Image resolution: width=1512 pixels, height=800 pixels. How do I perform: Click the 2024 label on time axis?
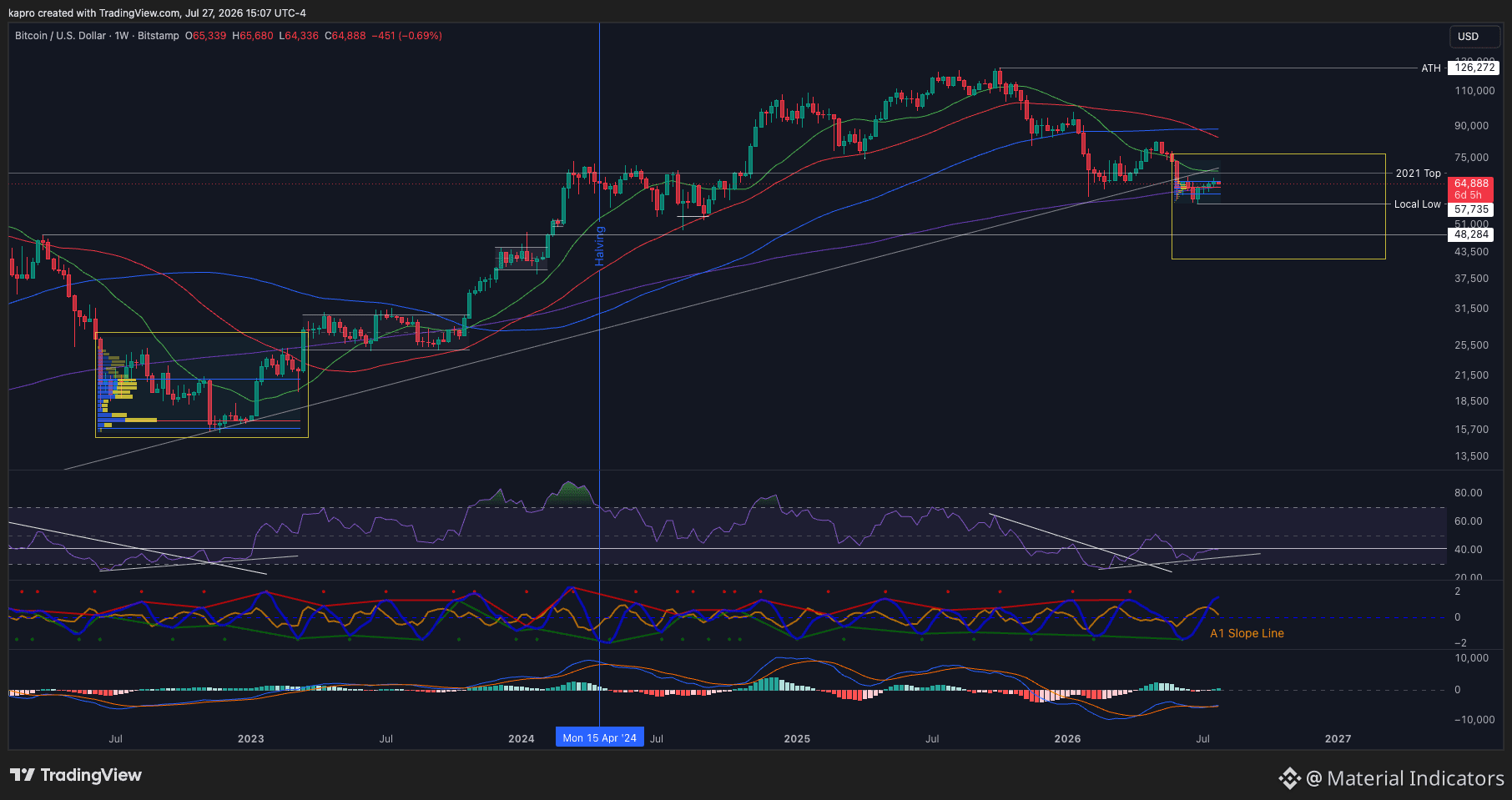(x=522, y=739)
